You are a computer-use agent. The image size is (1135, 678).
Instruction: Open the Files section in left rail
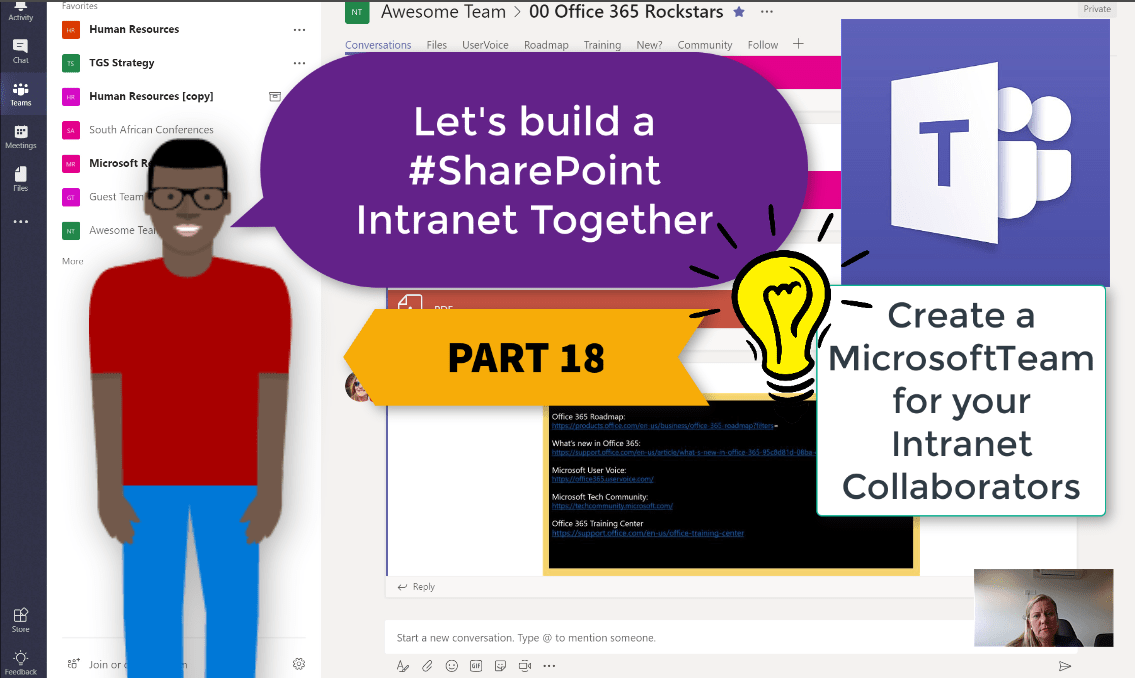click(x=21, y=179)
